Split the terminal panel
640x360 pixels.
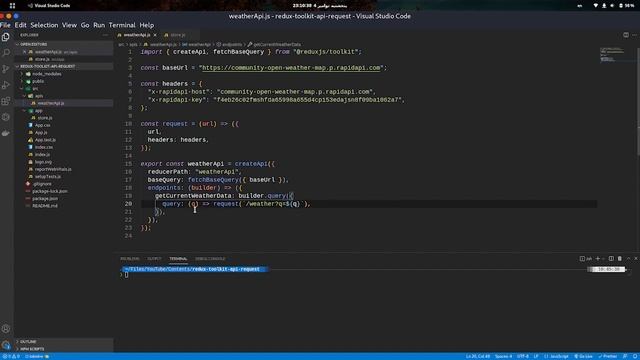click(611, 259)
